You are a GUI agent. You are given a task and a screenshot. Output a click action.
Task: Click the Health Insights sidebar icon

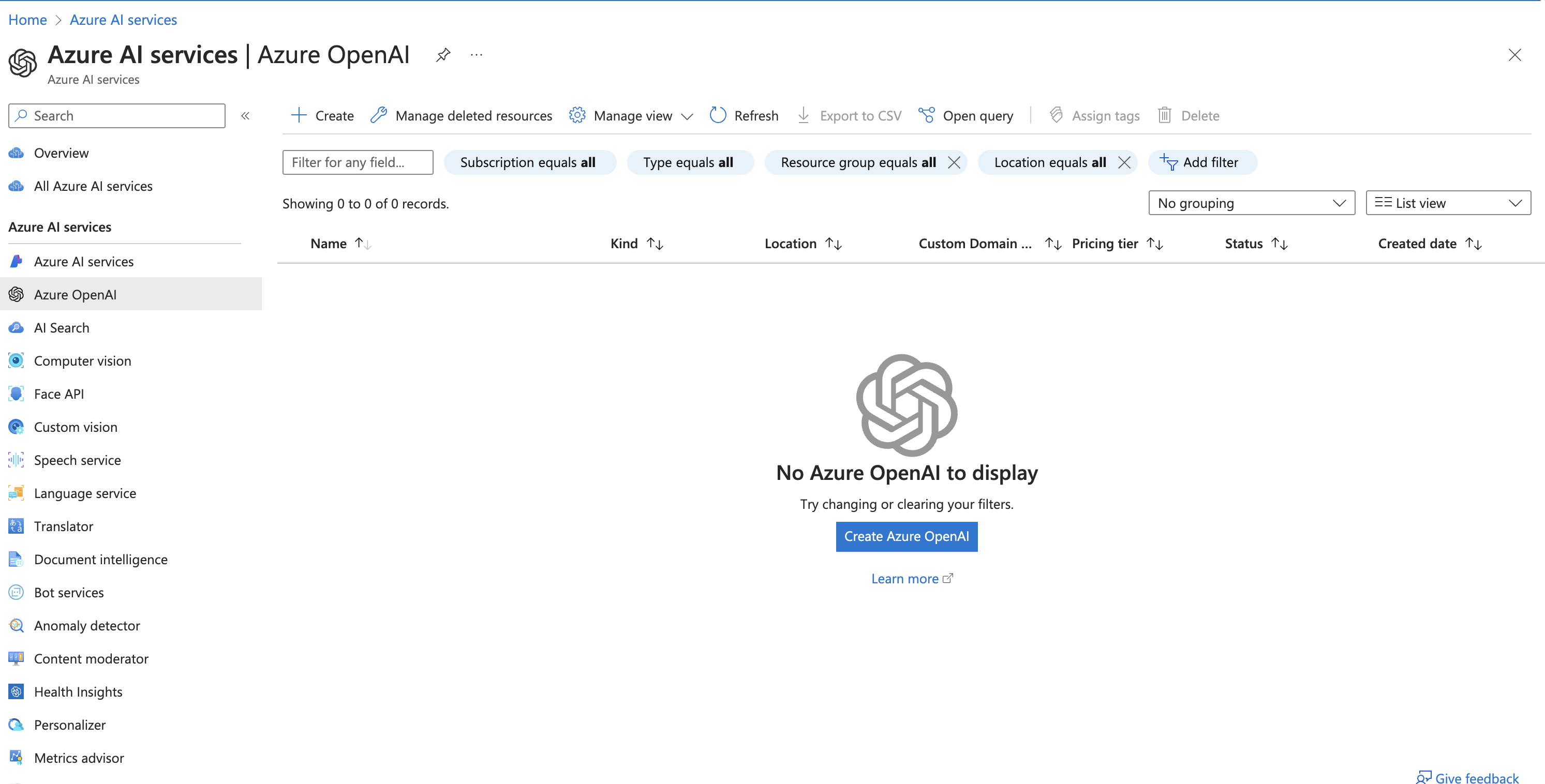(x=17, y=691)
